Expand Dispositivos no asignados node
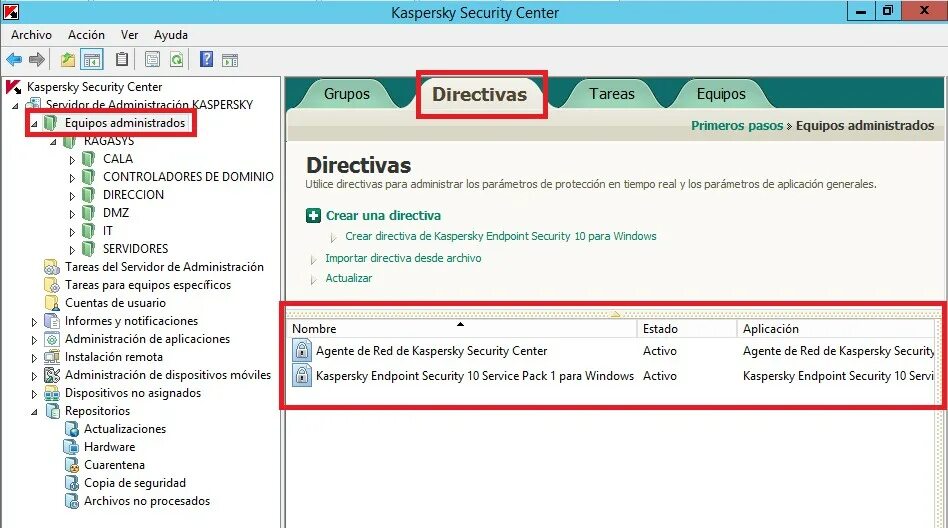This screenshot has width=948, height=528. click(x=34, y=394)
